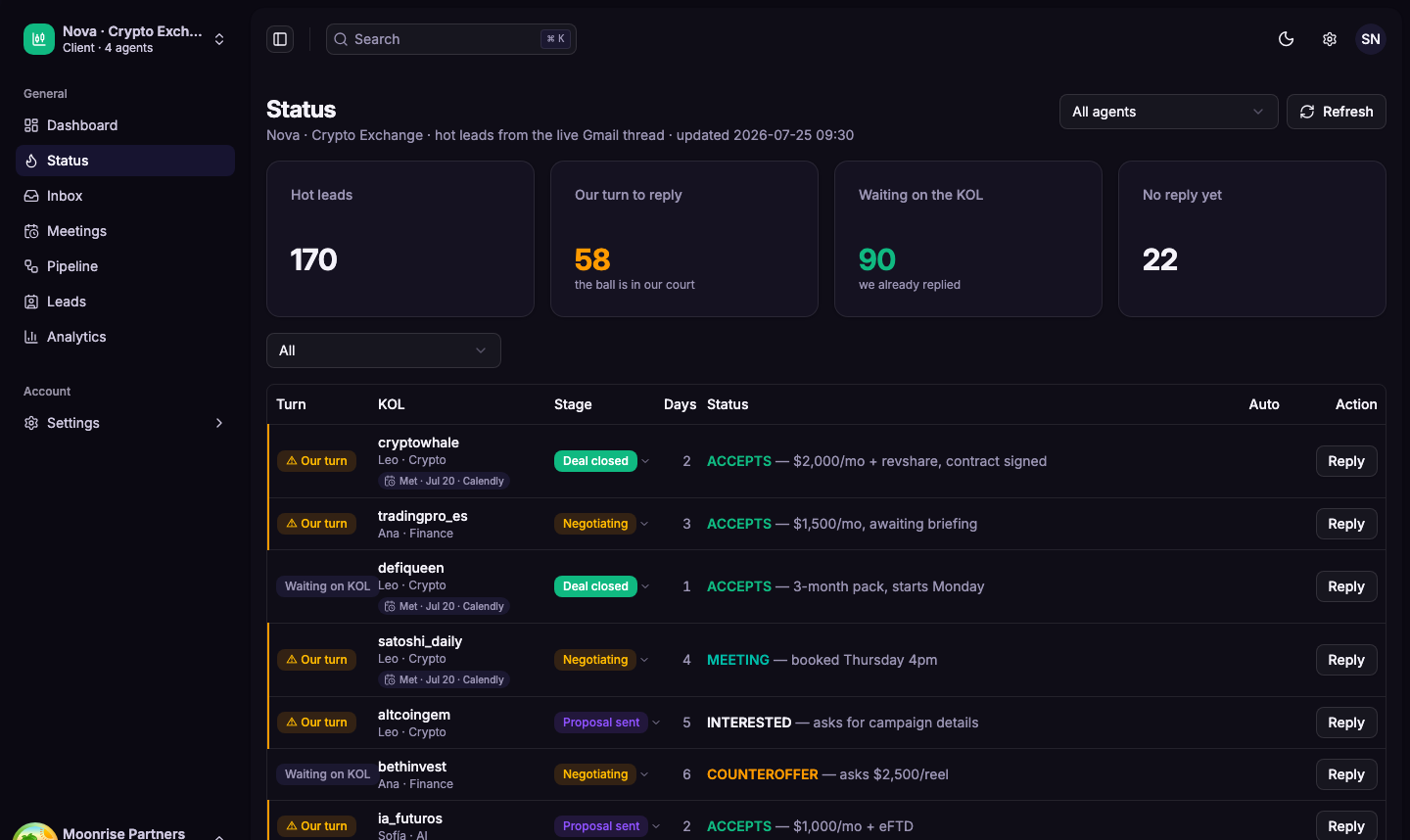The width and height of the screenshot is (1410, 840).
Task: Click the Waiting on the KOL card
Action: pyautogui.click(x=968, y=239)
